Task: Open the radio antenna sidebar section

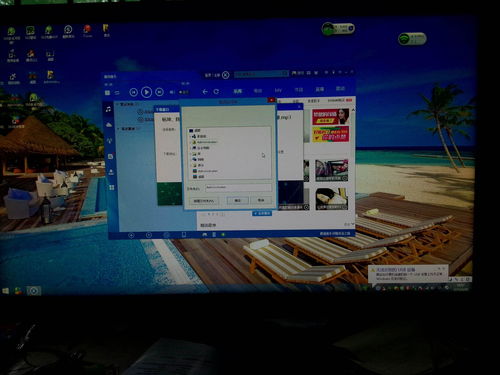Action: [x=110, y=141]
